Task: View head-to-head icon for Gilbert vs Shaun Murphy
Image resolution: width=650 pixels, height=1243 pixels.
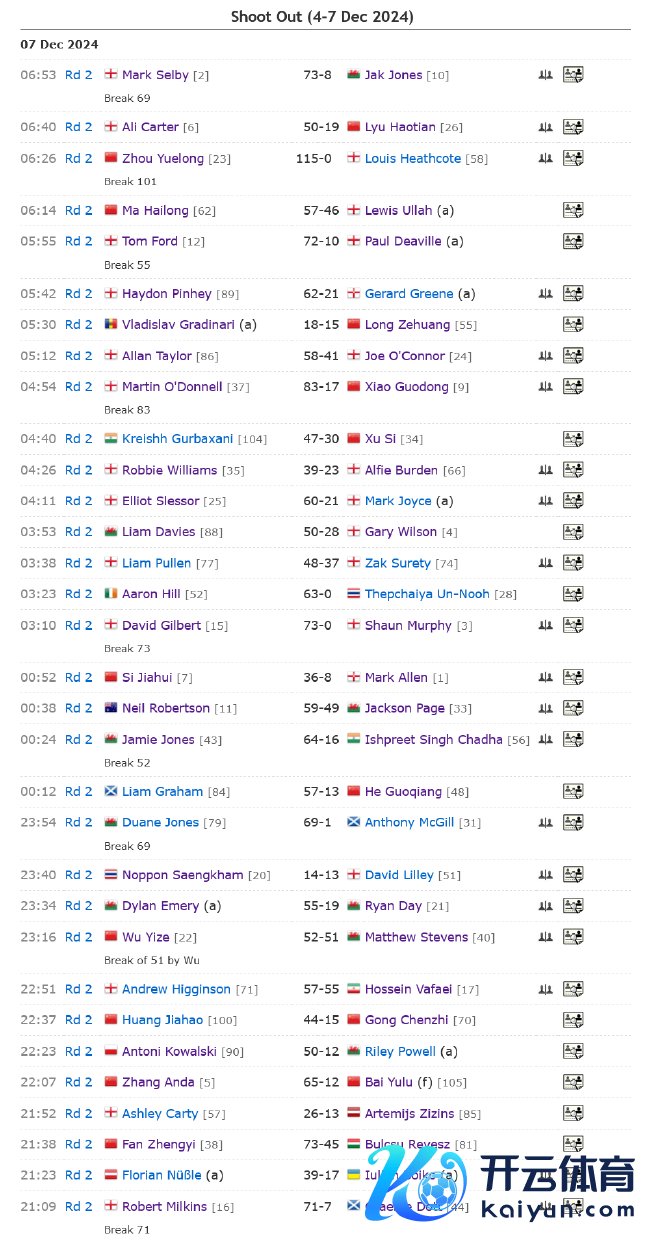Action: [x=545, y=625]
